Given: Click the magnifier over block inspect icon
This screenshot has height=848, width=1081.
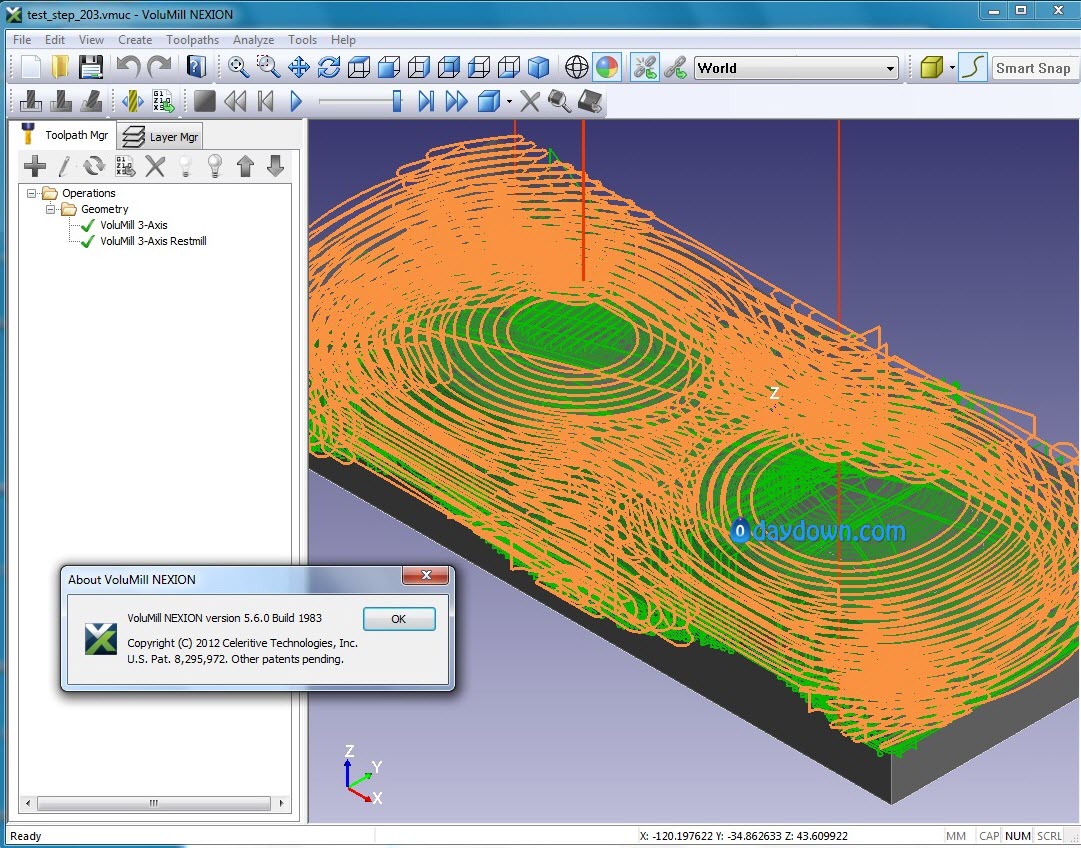Looking at the screenshot, I should (x=559, y=102).
